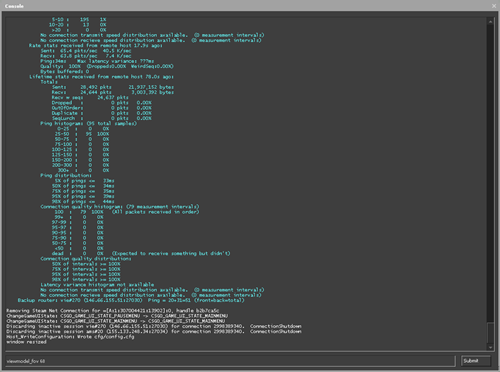Viewport: 500px width, 372px height.
Task: Click '5% of pings <= 33ms' line
Action: [x=84, y=181]
